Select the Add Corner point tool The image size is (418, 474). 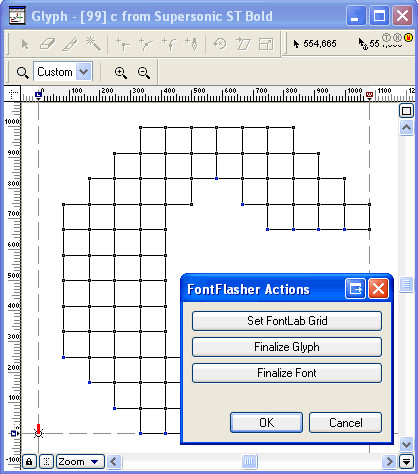(122, 44)
